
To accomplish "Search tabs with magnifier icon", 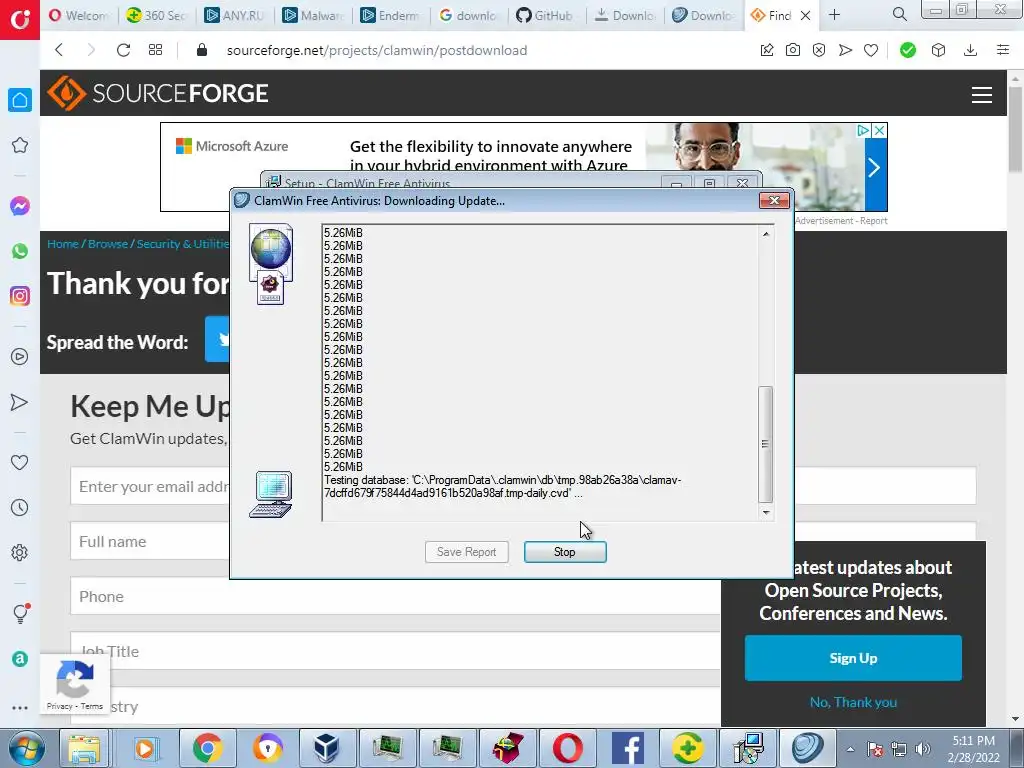I will click(x=899, y=14).
